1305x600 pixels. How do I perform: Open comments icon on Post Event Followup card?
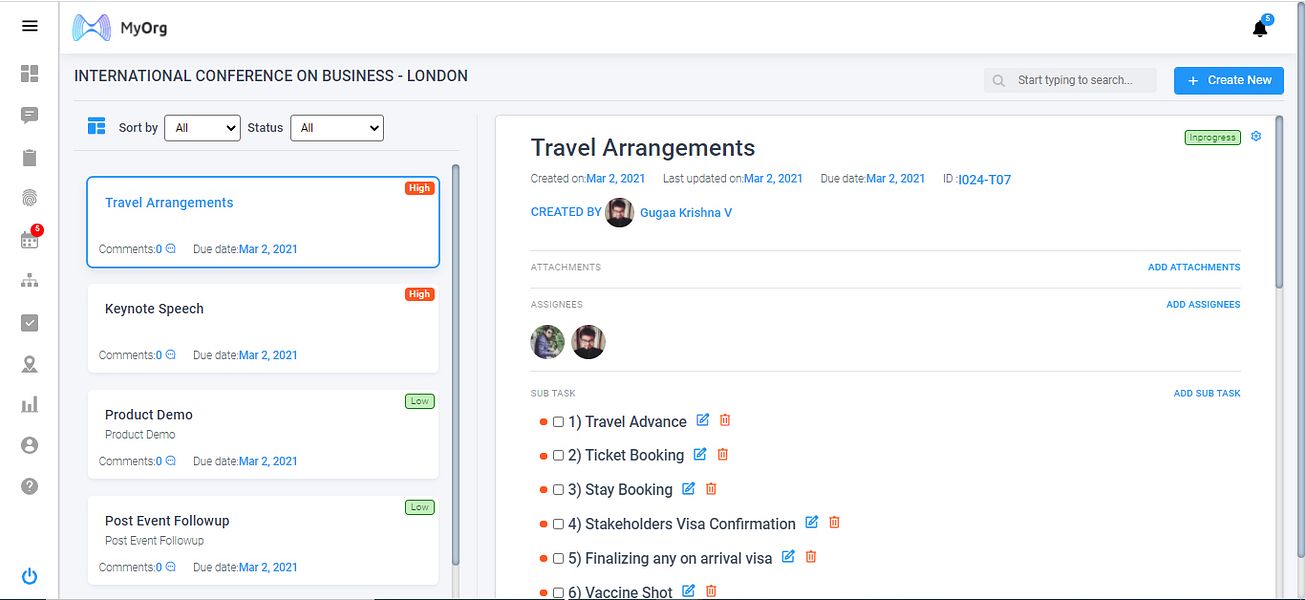tap(170, 567)
